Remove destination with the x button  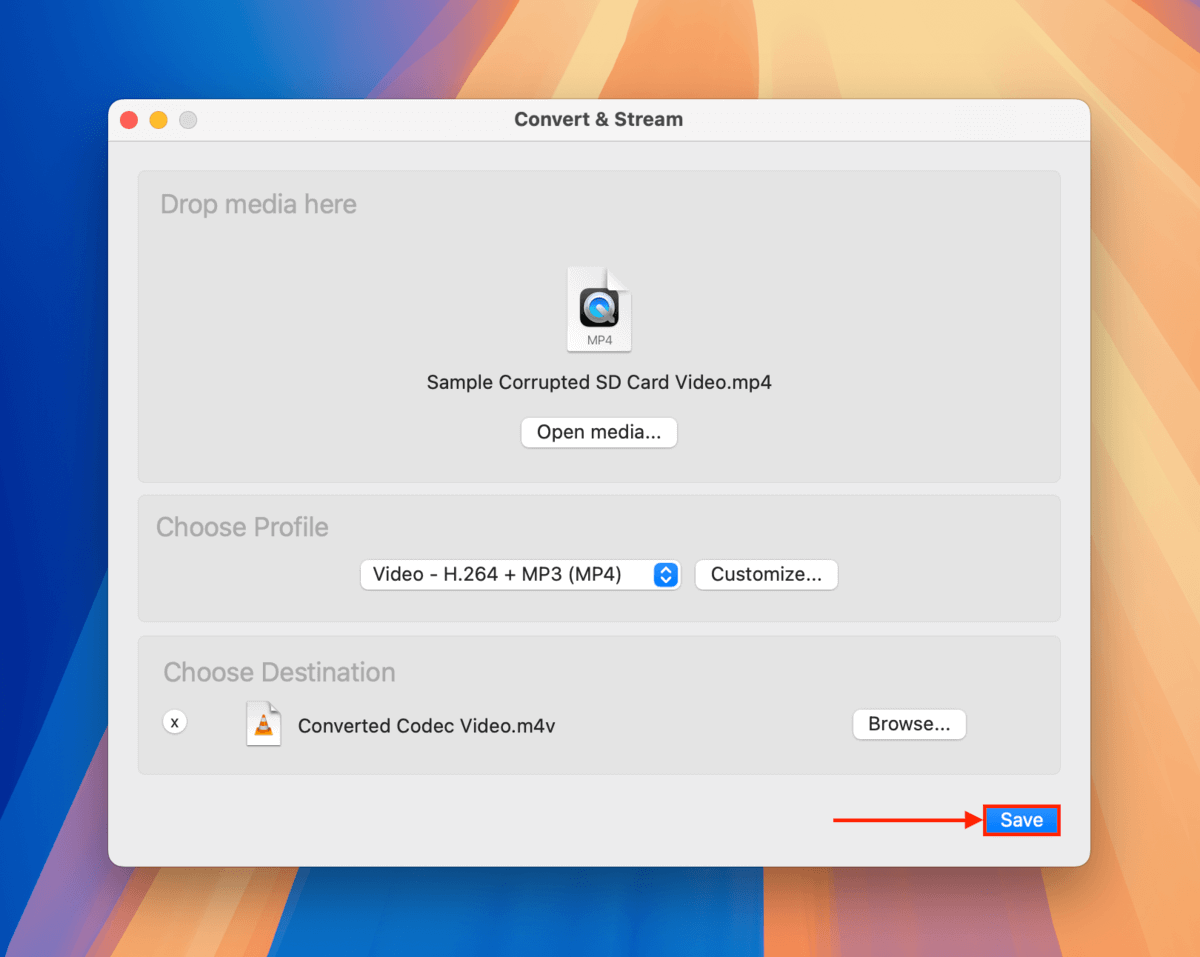pyautogui.click(x=175, y=722)
